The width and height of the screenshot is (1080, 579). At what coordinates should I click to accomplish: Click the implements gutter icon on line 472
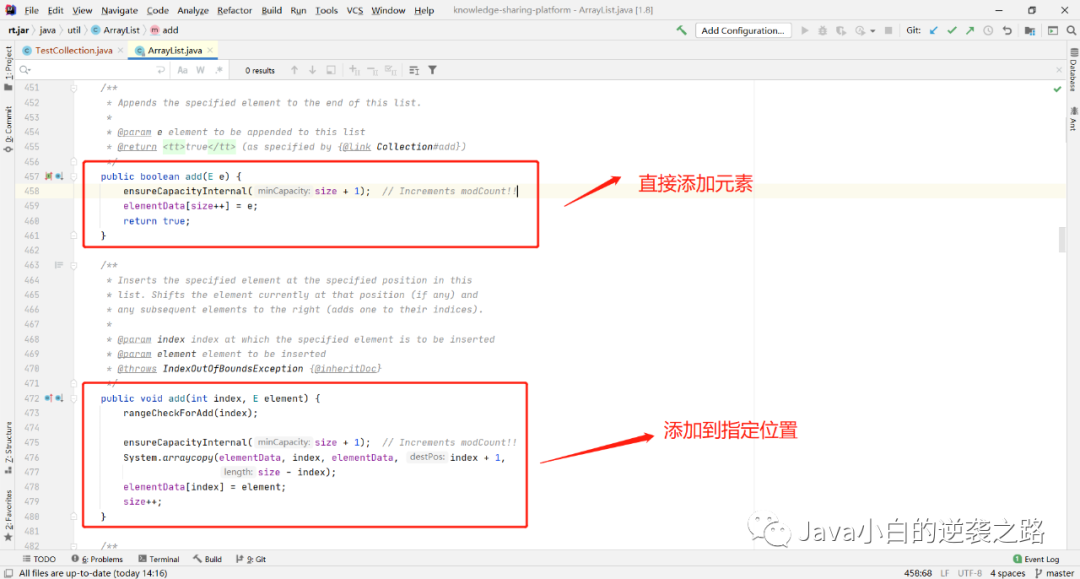(49, 398)
